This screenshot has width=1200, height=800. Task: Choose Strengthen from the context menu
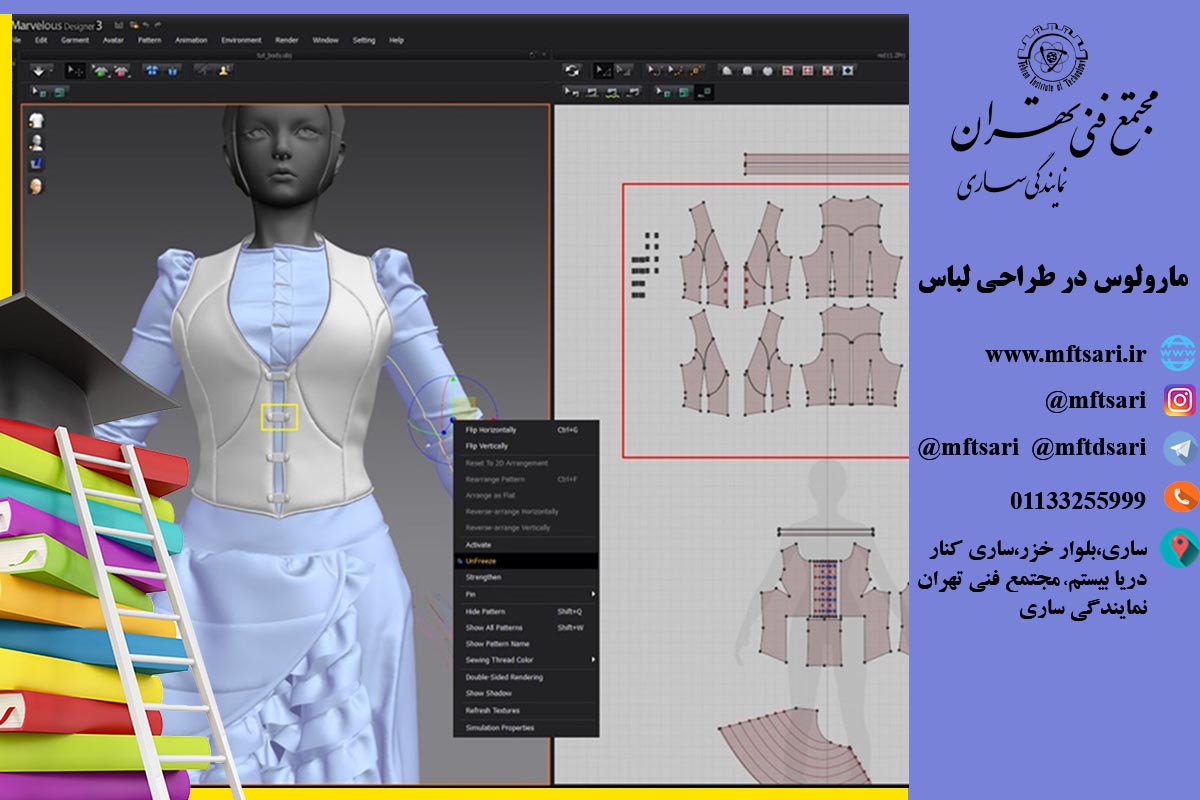[526, 577]
